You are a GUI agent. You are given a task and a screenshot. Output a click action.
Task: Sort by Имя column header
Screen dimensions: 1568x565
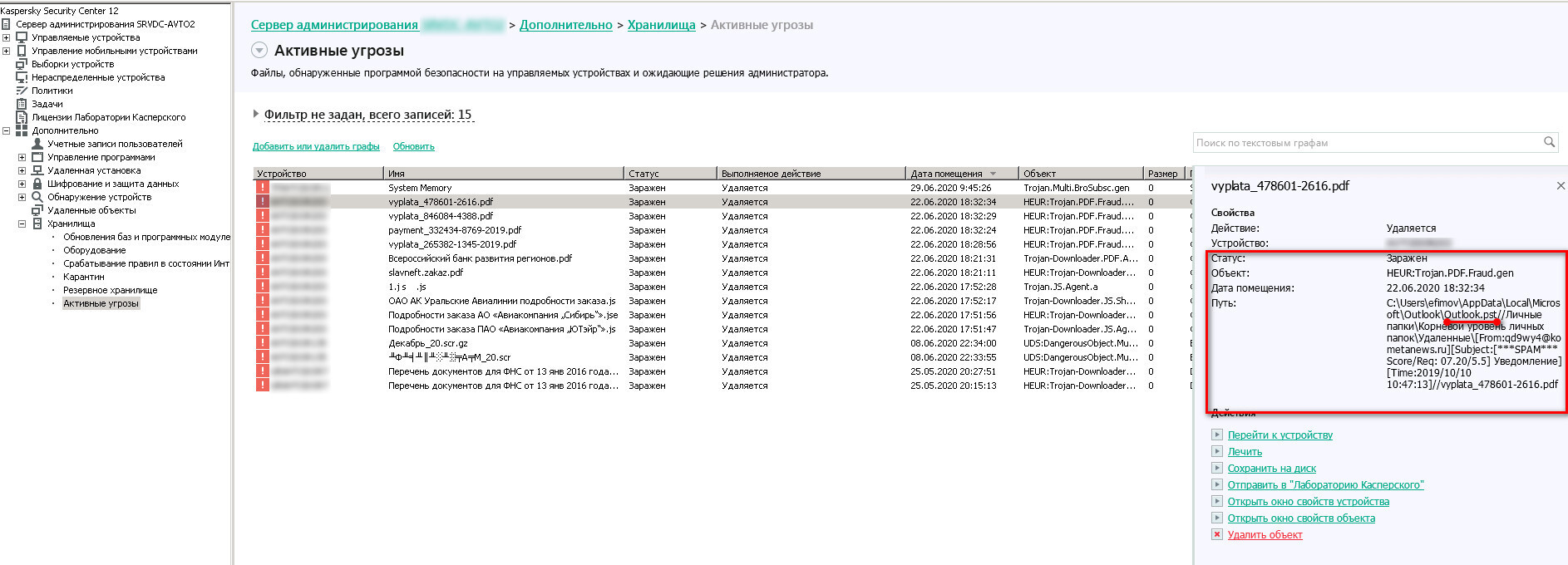(504, 174)
